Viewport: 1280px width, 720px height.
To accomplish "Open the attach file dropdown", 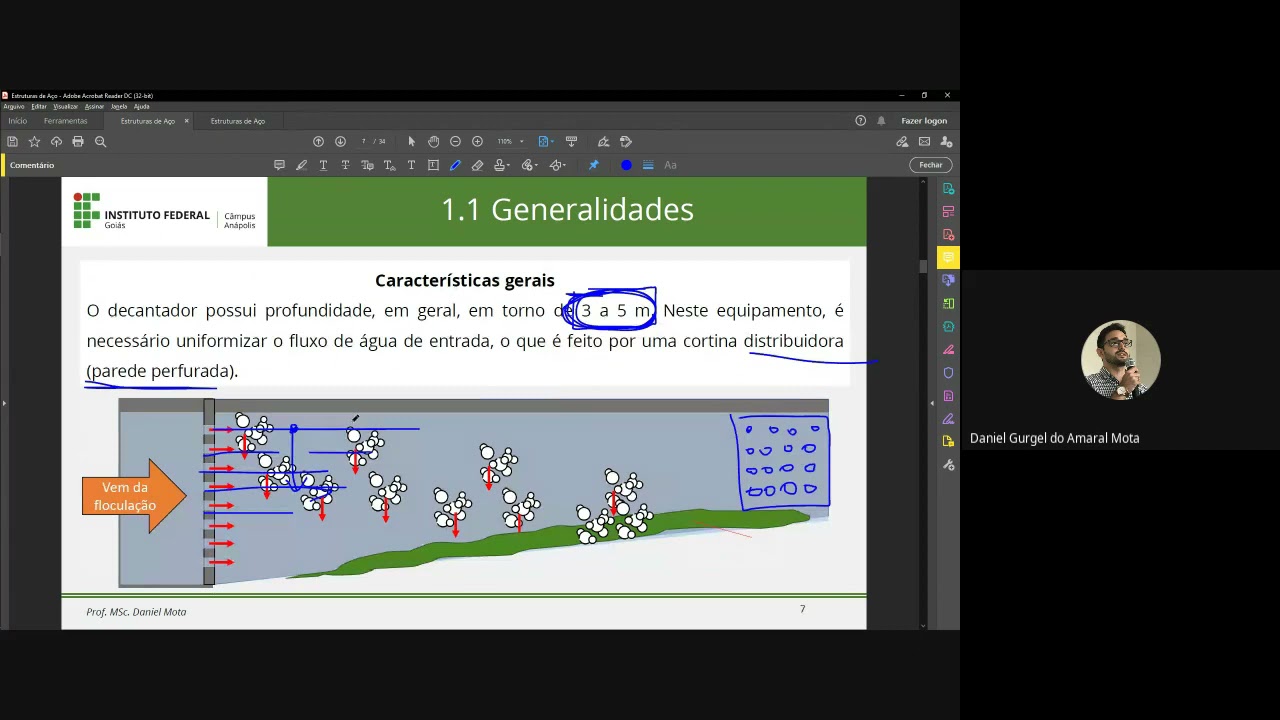I will [x=530, y=165].
